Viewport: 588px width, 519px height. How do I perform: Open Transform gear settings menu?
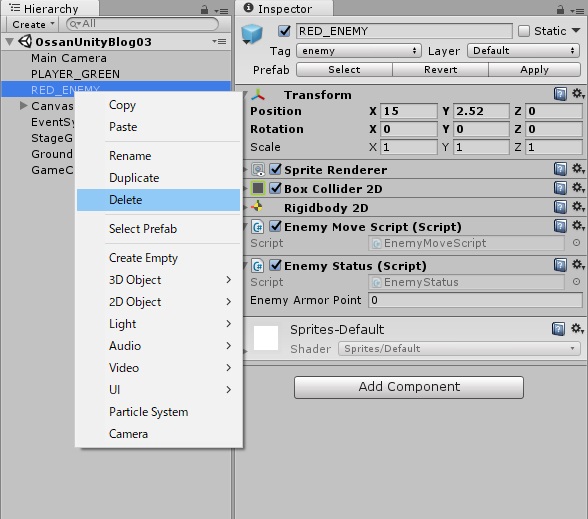(578, 94)
